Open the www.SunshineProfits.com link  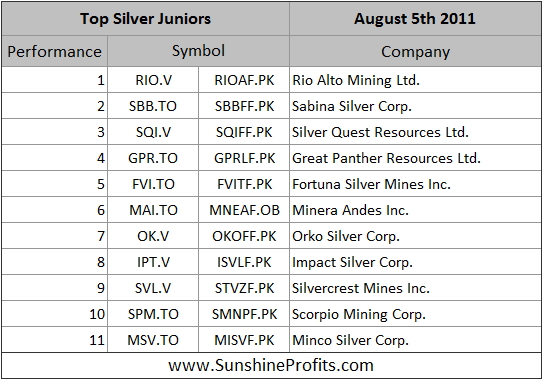tap(271, 365)
